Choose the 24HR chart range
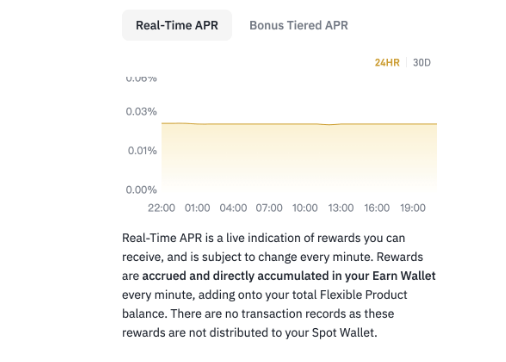Screen dimensions: 506x362 tap(387, 63)
